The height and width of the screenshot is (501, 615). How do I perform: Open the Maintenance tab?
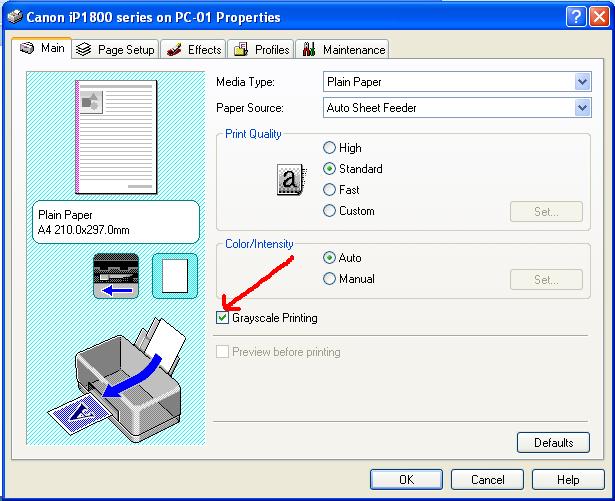342,49
